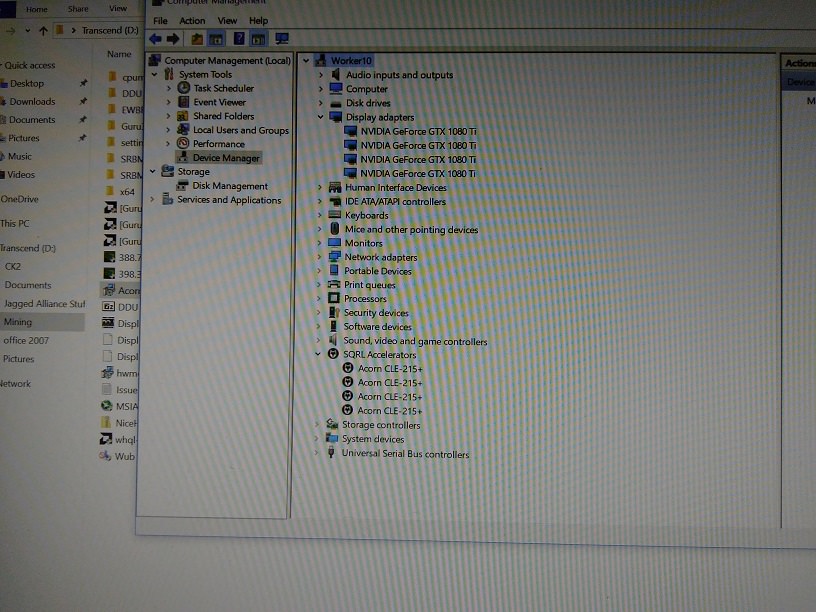The image size is (816, 612).
Task: Select the Computer category label
Action: [x=367, y=89]
